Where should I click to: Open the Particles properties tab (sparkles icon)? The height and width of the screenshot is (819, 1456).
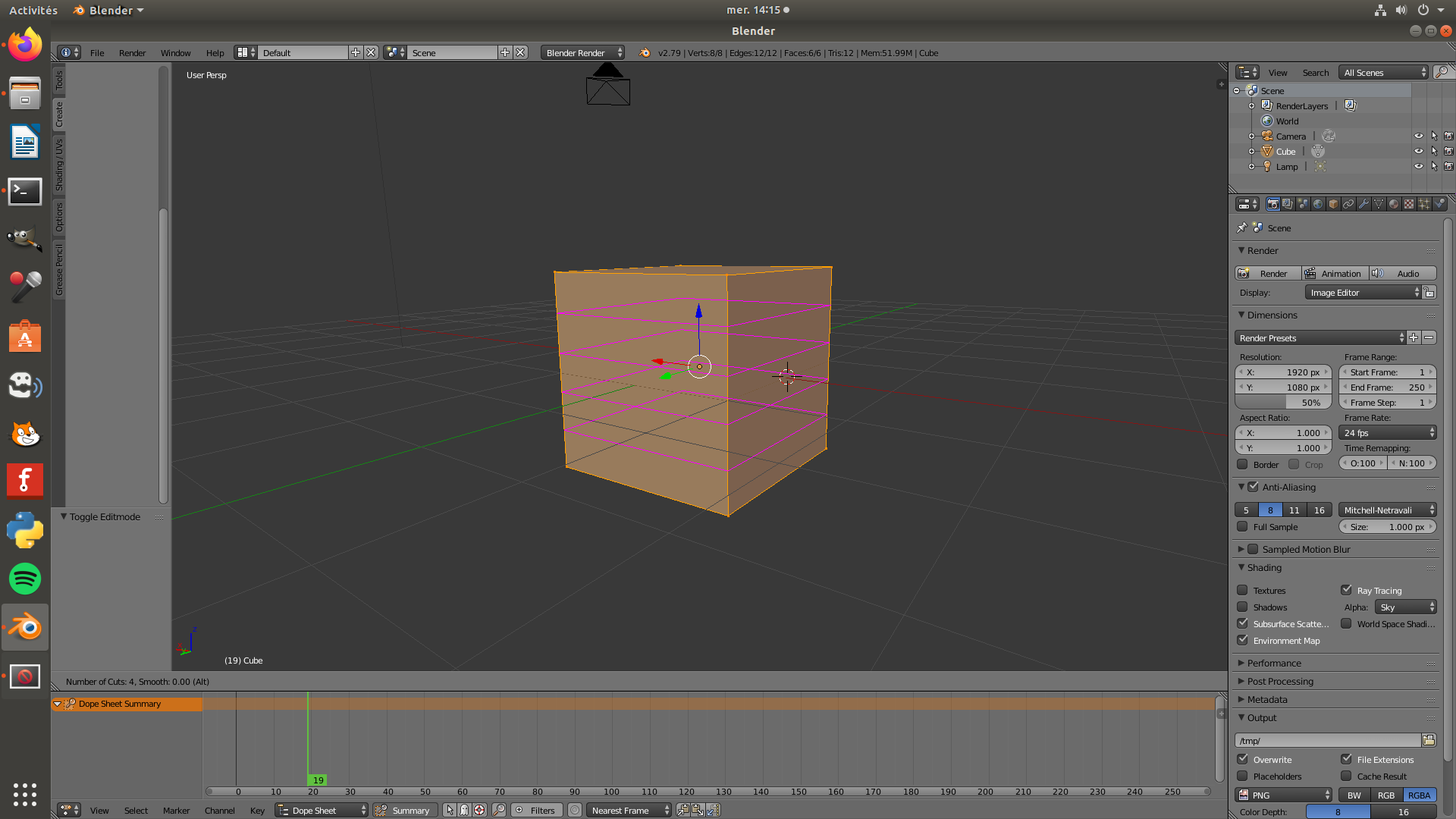[x=1424, y=204]
